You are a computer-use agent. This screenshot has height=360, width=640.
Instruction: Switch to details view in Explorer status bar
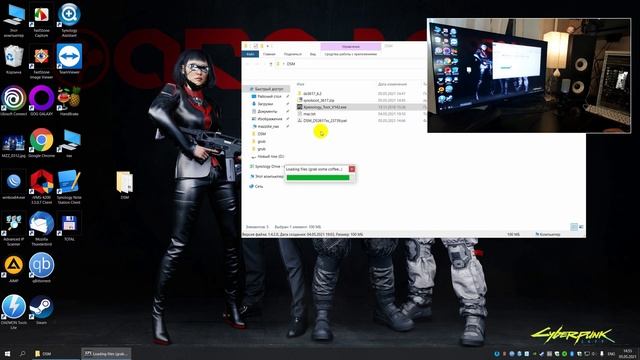[x=574, y=227]
